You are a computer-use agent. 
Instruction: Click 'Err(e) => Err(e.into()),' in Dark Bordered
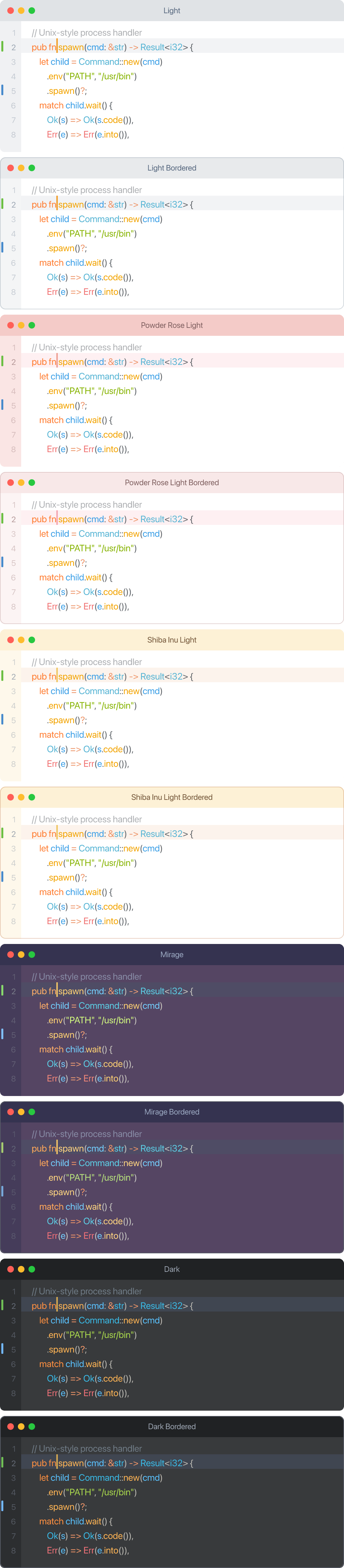[x=88, y=1551]
